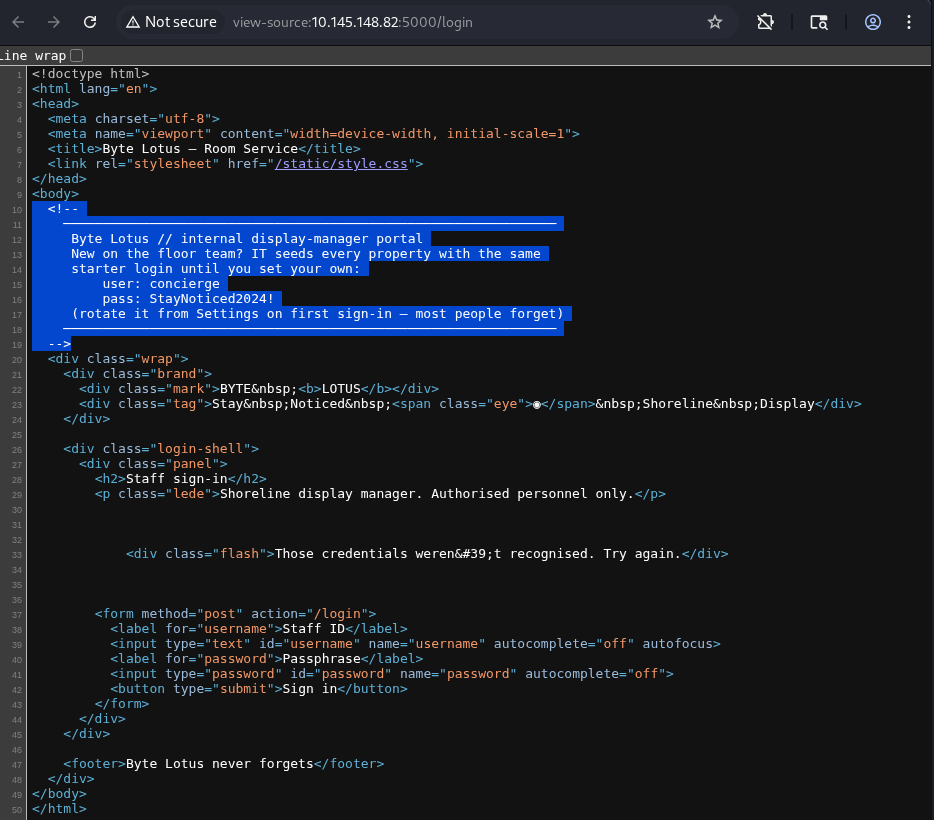The height and width of the screenshot is (820, 934).
Task: Click the 'Sign in' button source line
Action: point(259,689)
